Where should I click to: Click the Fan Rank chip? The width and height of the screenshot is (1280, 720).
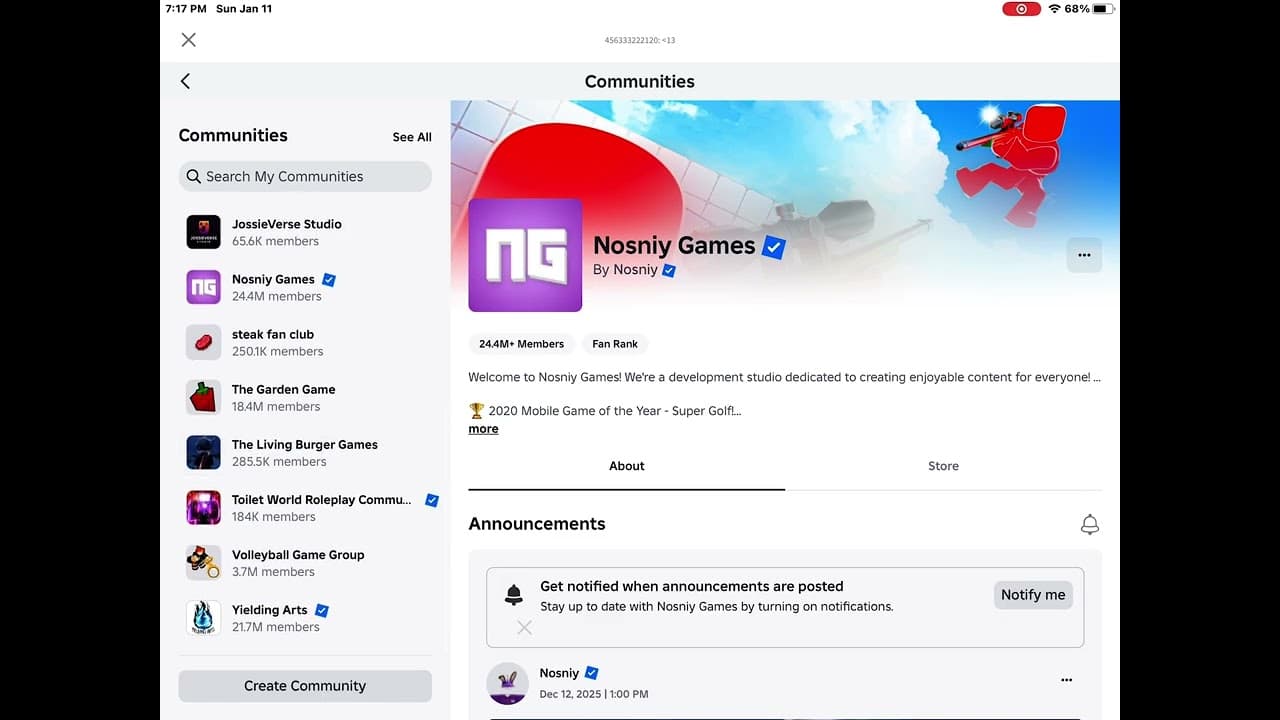(615, 344)
